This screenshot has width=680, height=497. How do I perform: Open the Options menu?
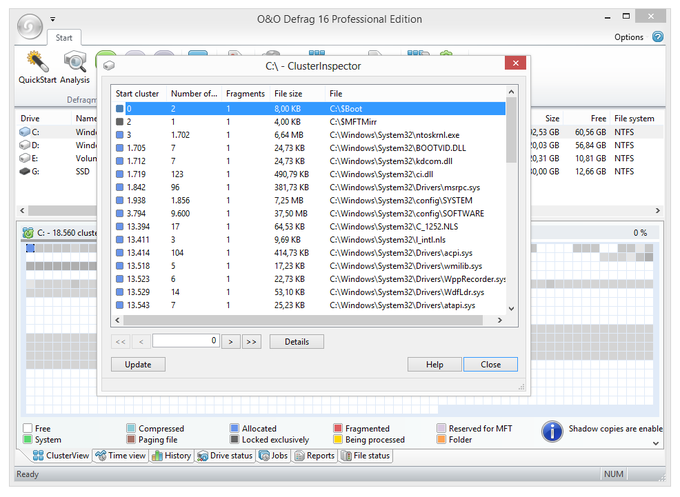point(628,37)
